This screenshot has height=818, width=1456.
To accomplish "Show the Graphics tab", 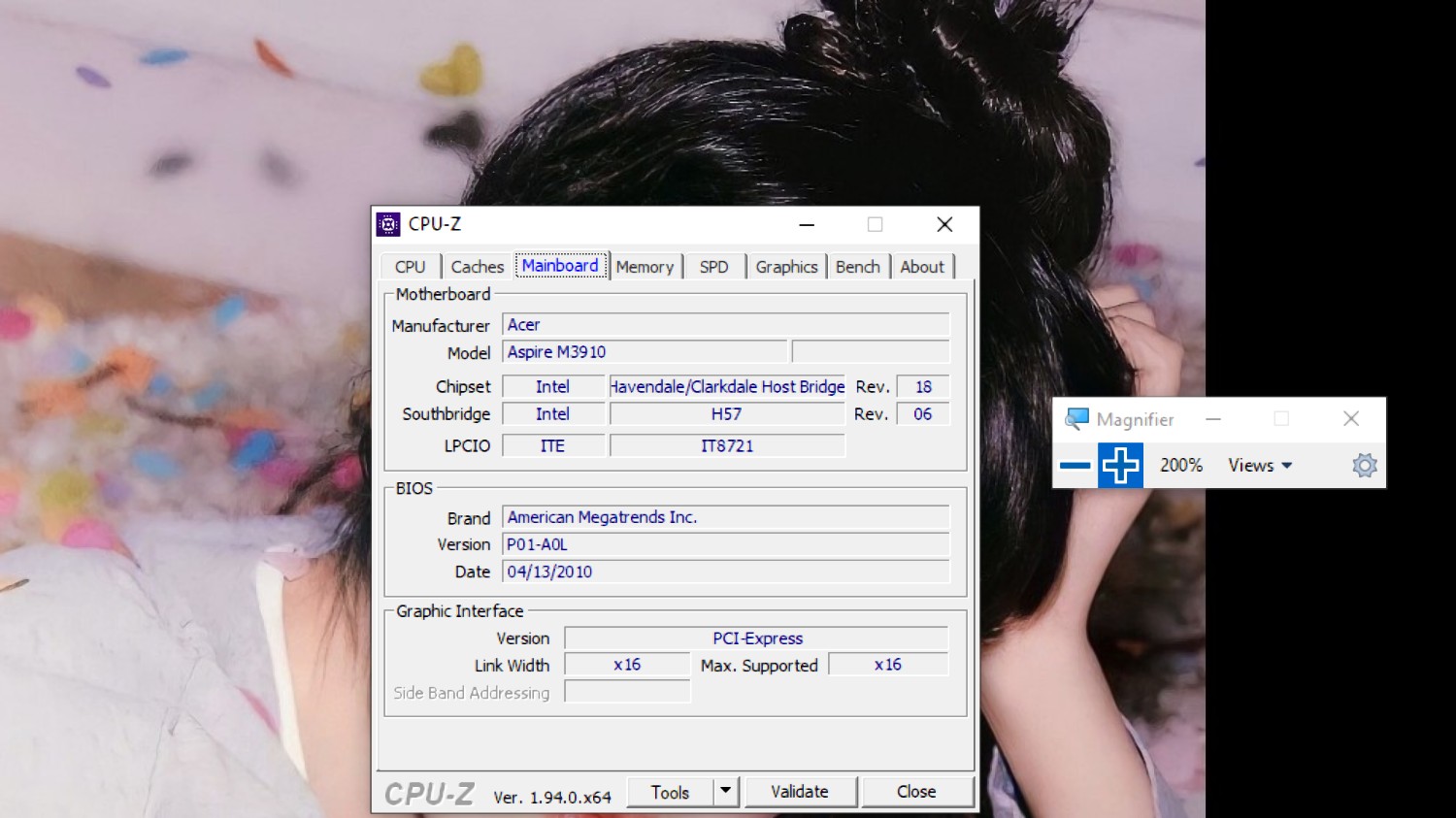I will [786, 267].
